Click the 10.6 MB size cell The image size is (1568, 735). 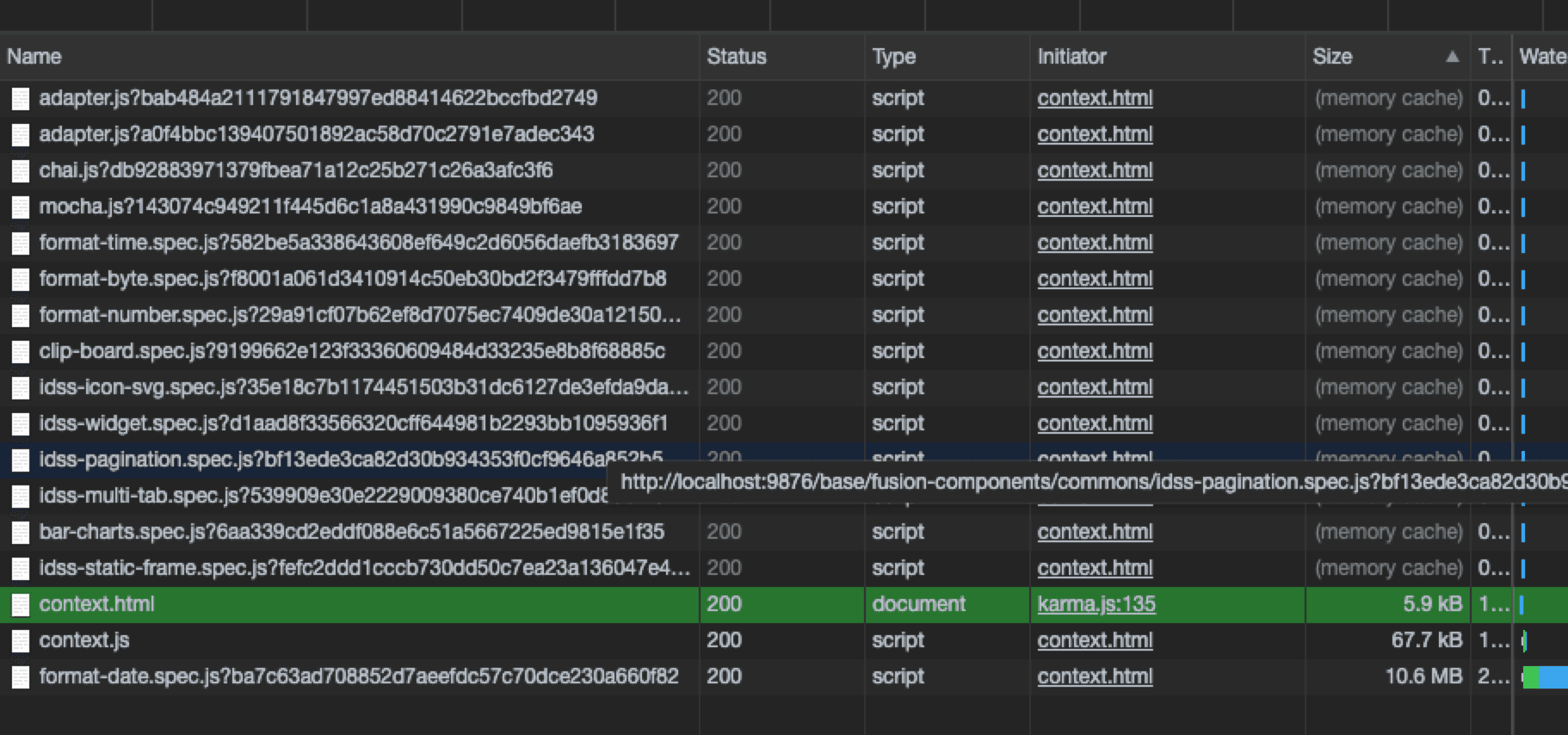(1423, 676)
